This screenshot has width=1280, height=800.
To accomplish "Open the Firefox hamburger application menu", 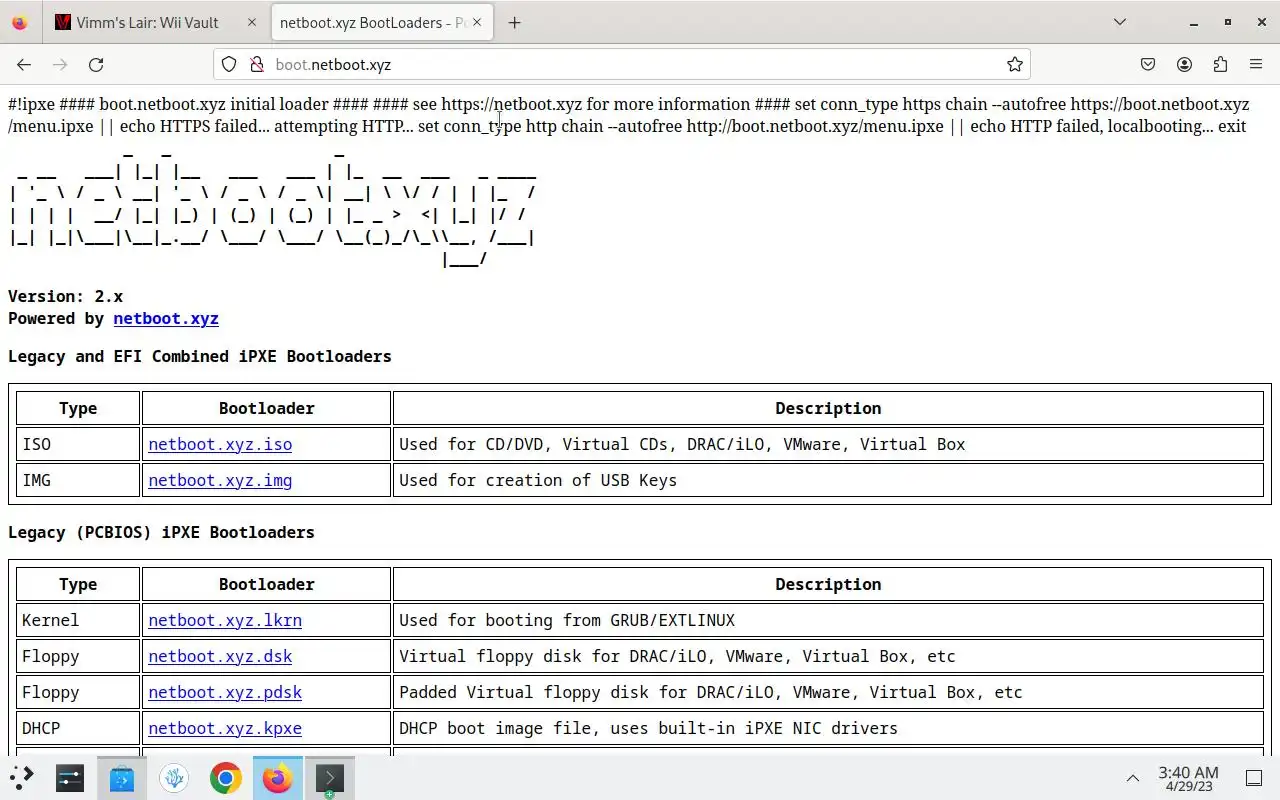I will coord(1256,64).
